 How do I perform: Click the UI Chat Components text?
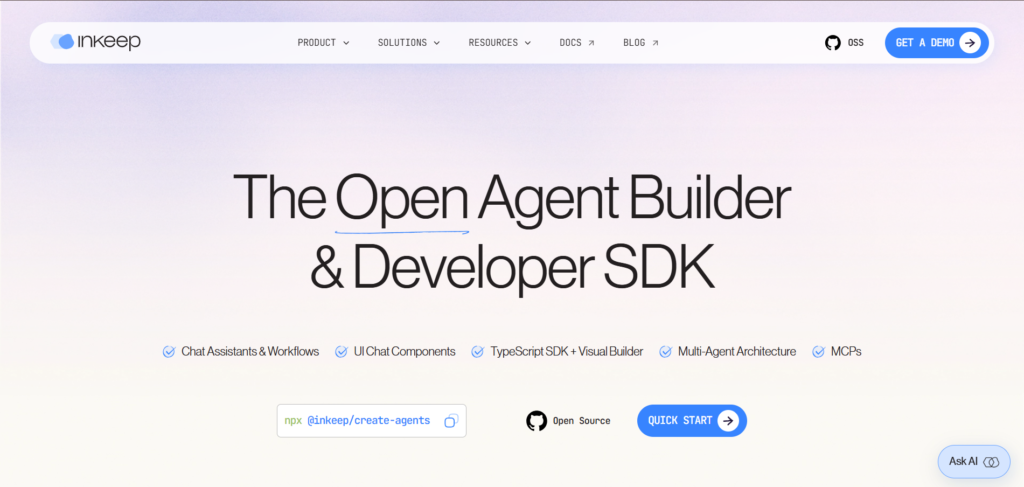pyautogui.click(x=405, y=351)
